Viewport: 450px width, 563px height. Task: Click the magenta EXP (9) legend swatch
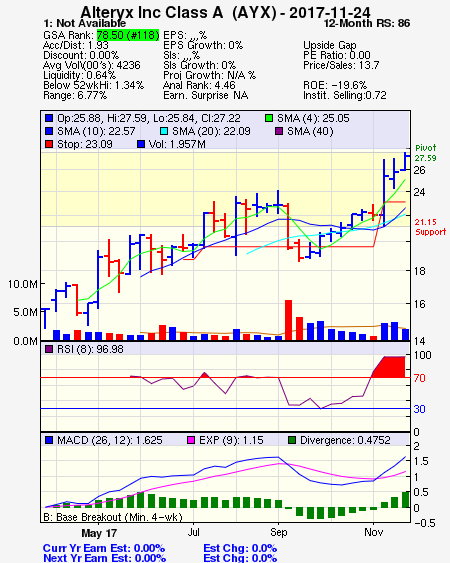[191, 440]
